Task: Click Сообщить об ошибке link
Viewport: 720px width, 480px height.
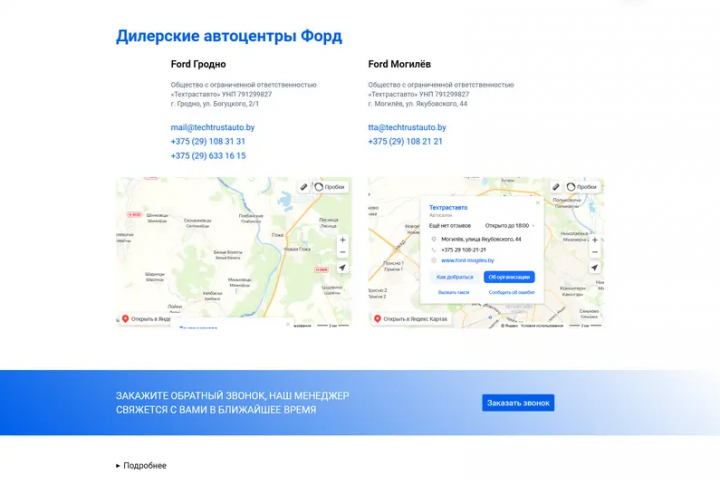Action: coord(512,292)
